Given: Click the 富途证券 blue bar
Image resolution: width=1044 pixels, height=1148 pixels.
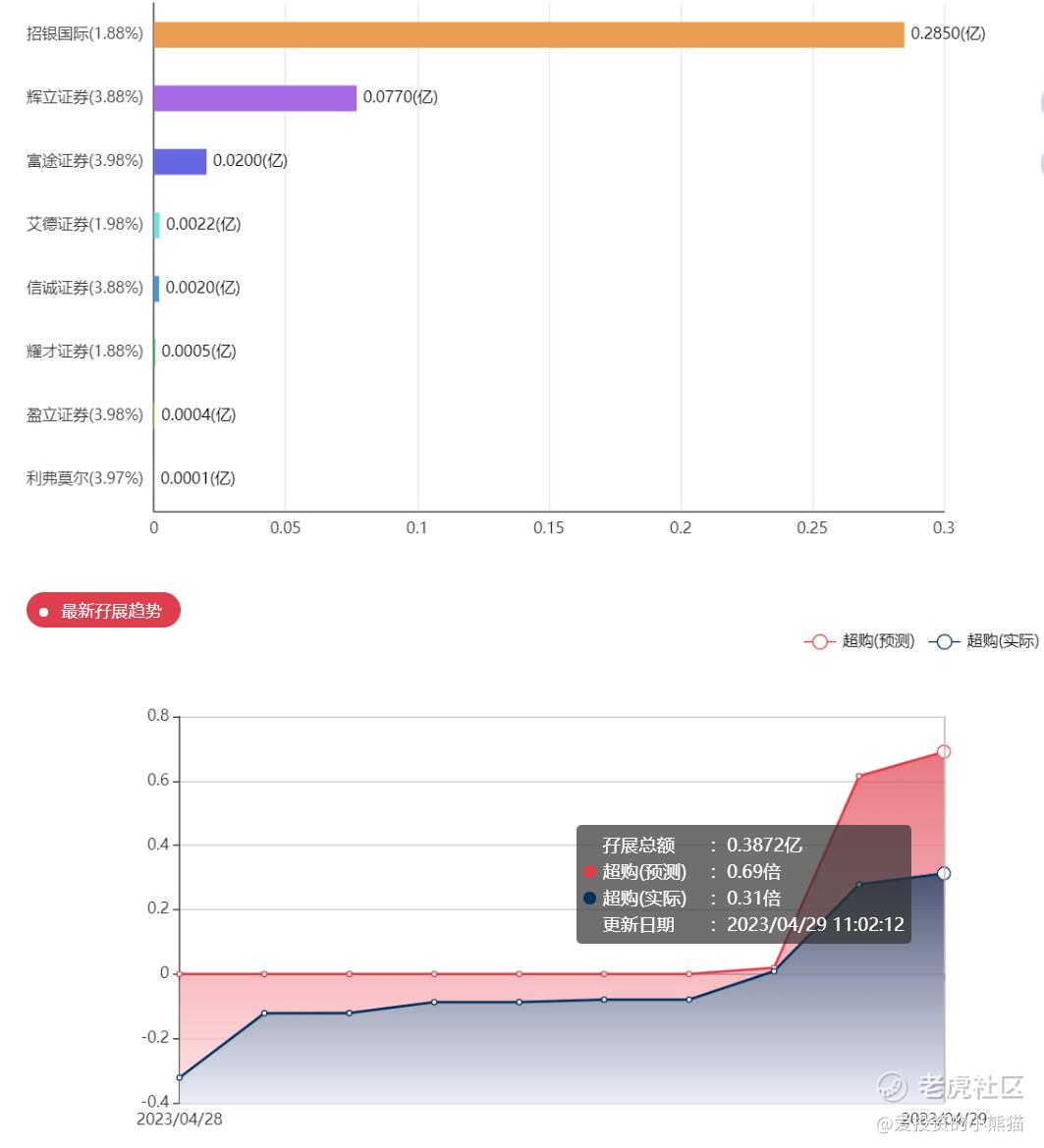Looking at the screenshot, I should pos(180,162).
